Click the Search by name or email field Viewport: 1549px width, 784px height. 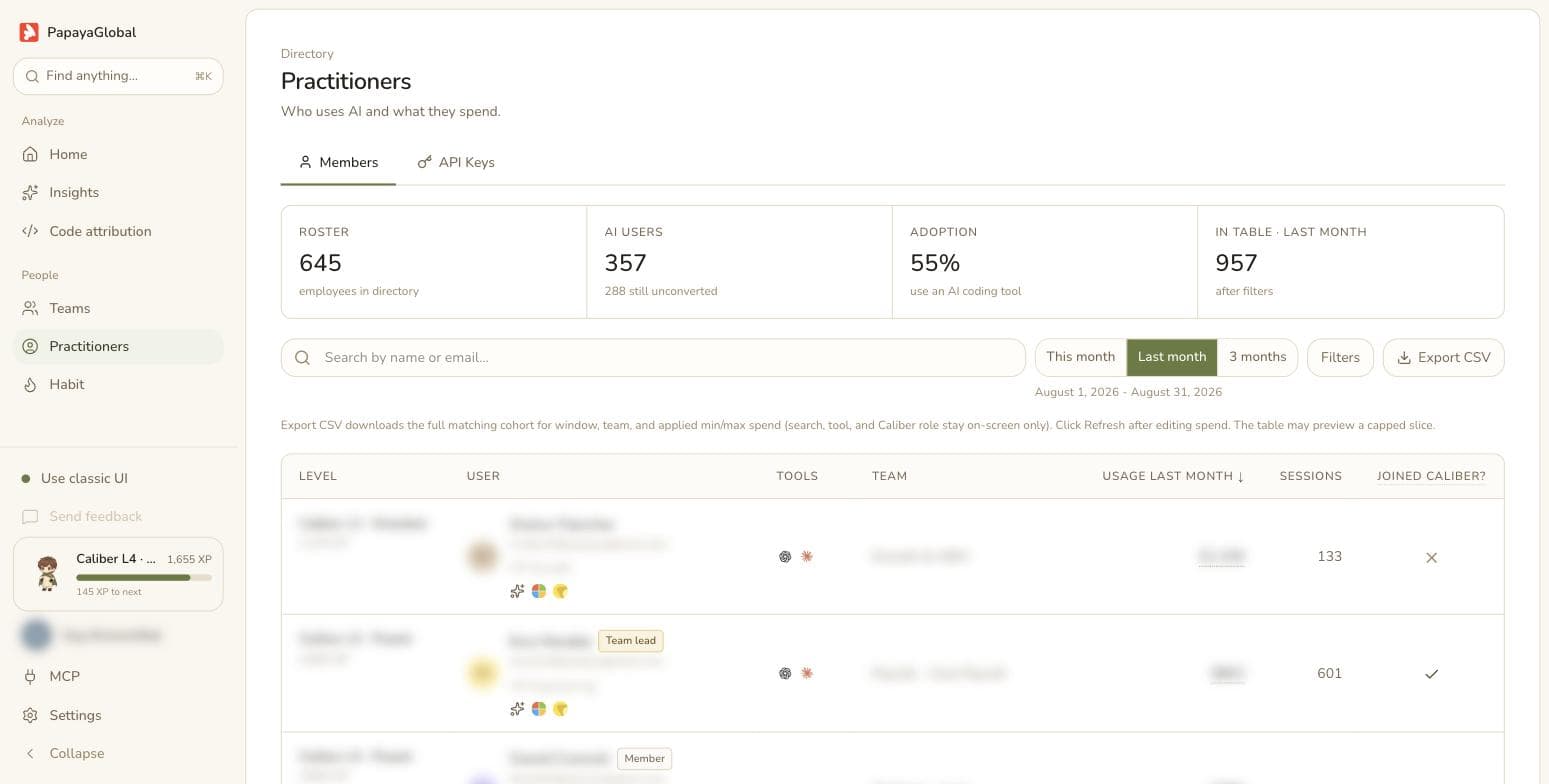653,357
